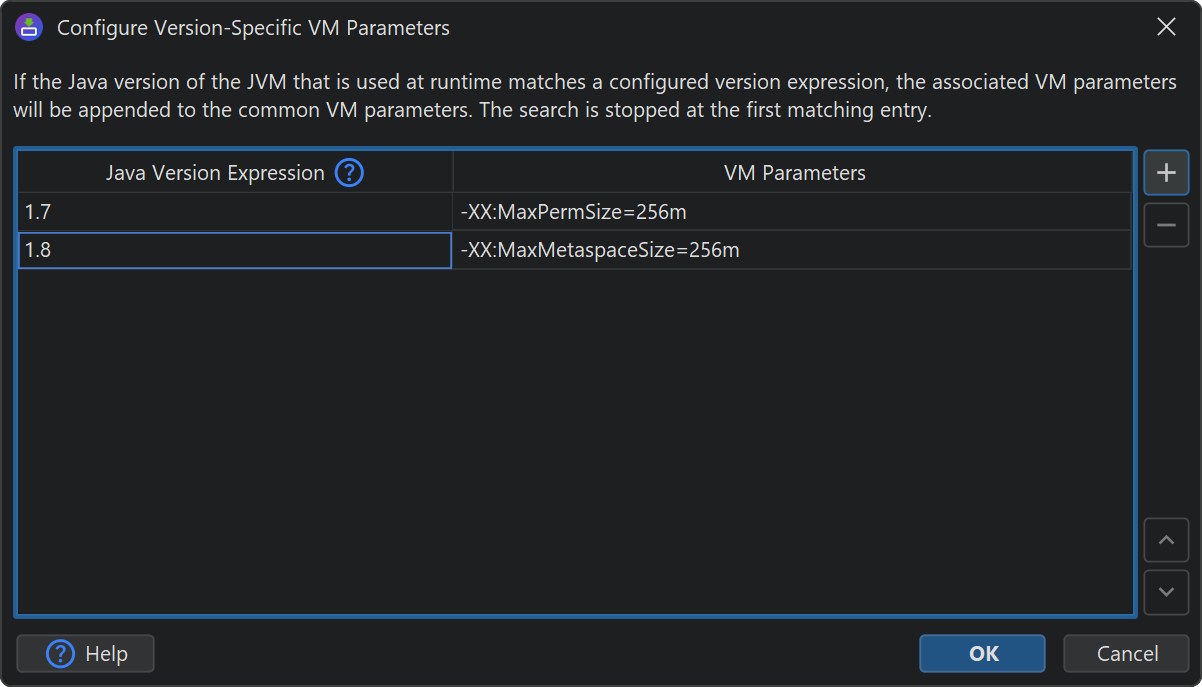
Task: Add a new version entry with plus button
Action: click(1165, 173)
